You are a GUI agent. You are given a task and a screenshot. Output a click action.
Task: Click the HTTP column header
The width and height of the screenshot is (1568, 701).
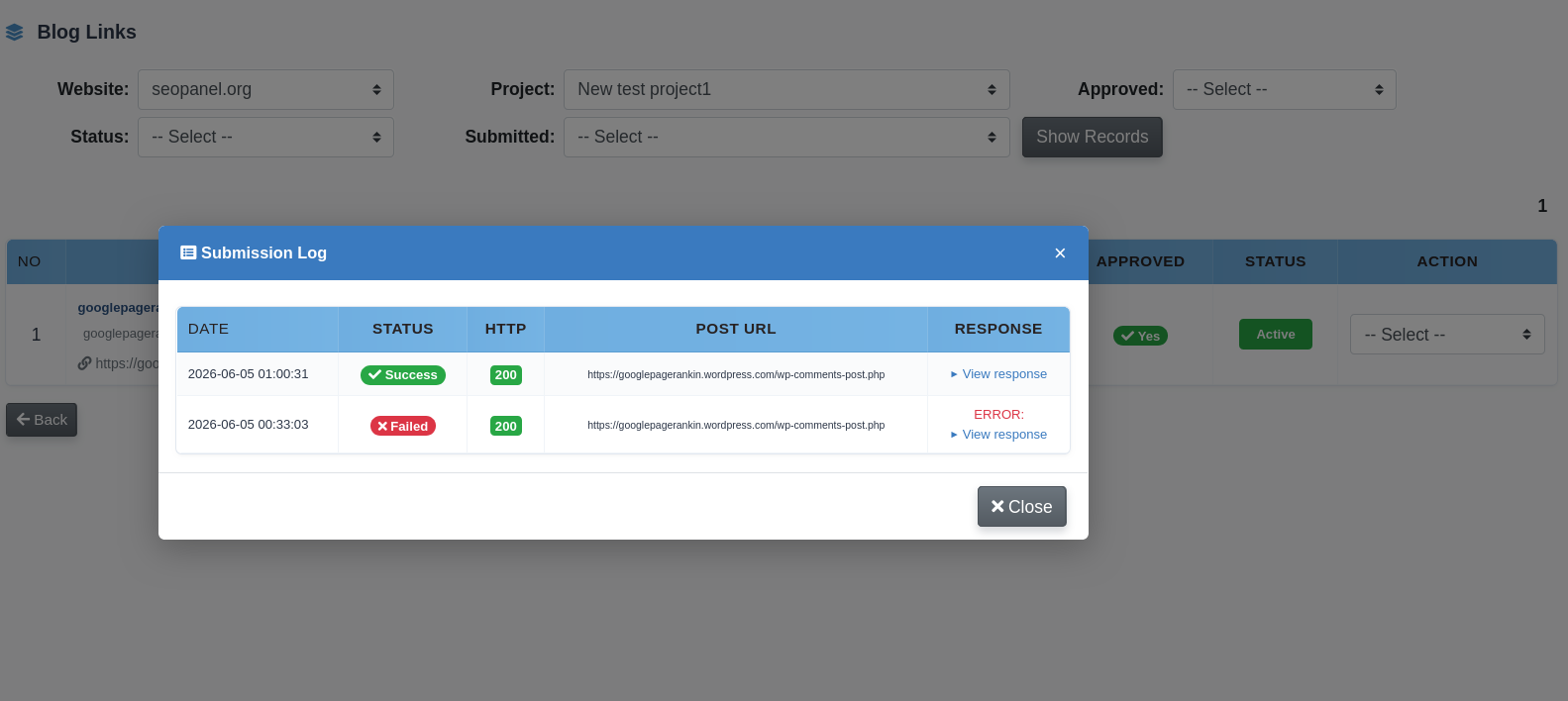(x=506, y=329)
